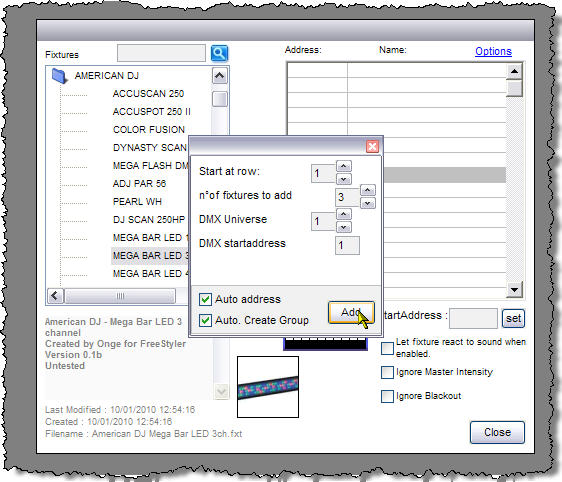Increase DMX Universe with up arrow
Screen dimensions: 562x482
point(344,214)
